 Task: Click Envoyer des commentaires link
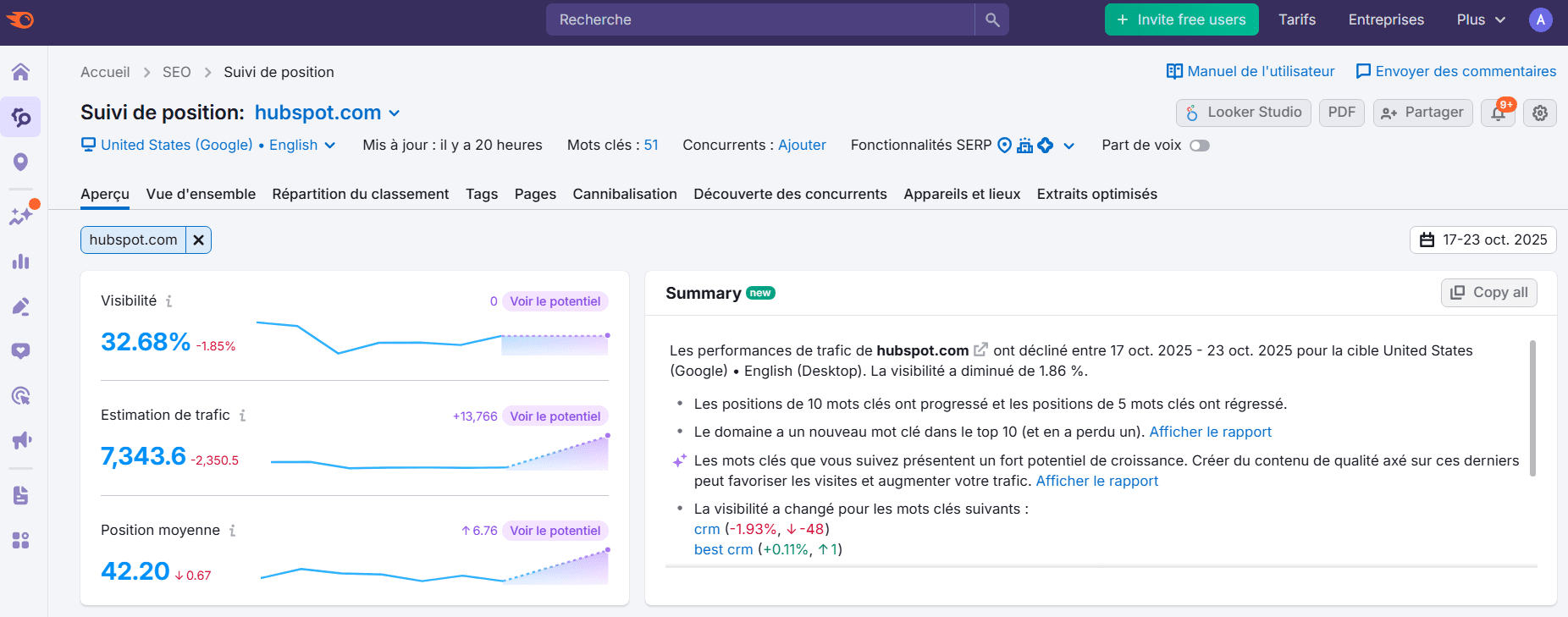click(1456, 72)
